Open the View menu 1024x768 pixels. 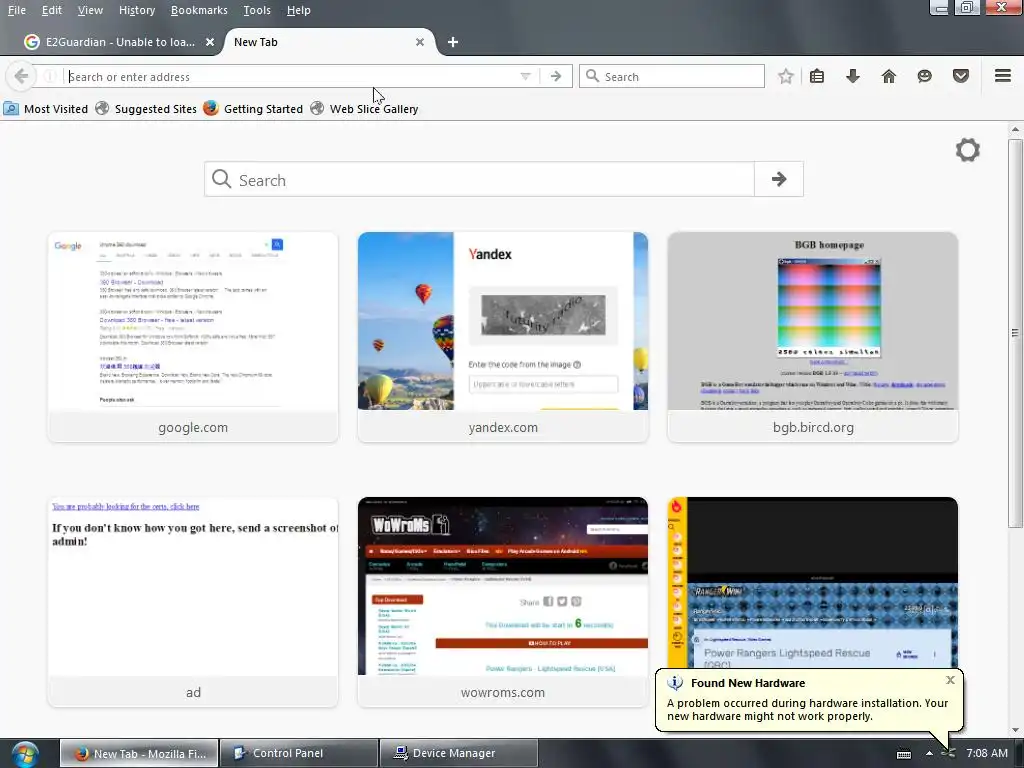pyautogui.click(x=90, y=10)
